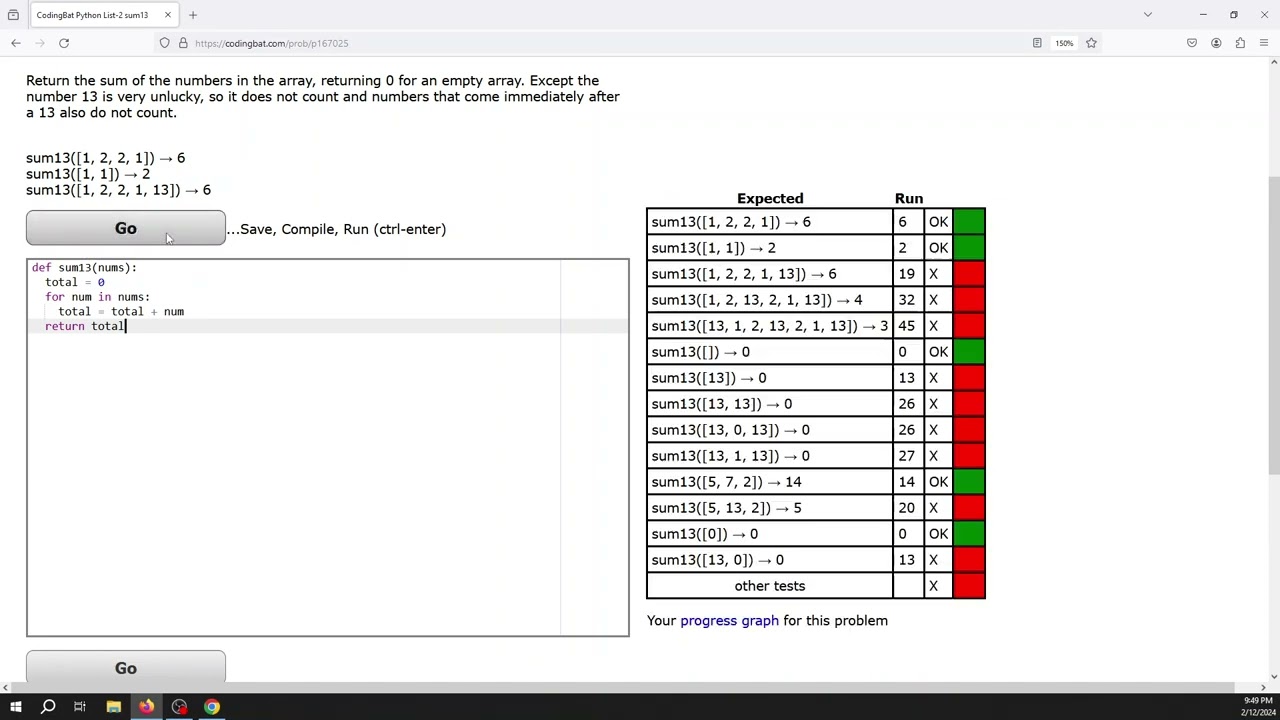Click the Go button above the code editor
The height and width of the screenshot is (720, 1280).
click(x=126, y=228)
